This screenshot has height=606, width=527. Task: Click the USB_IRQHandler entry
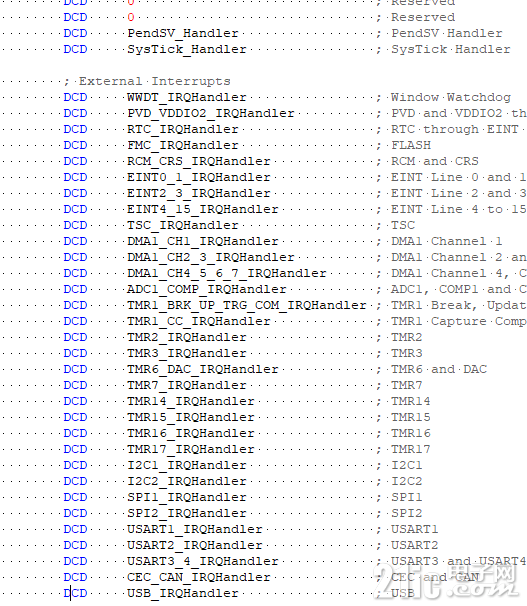[183, 593]
